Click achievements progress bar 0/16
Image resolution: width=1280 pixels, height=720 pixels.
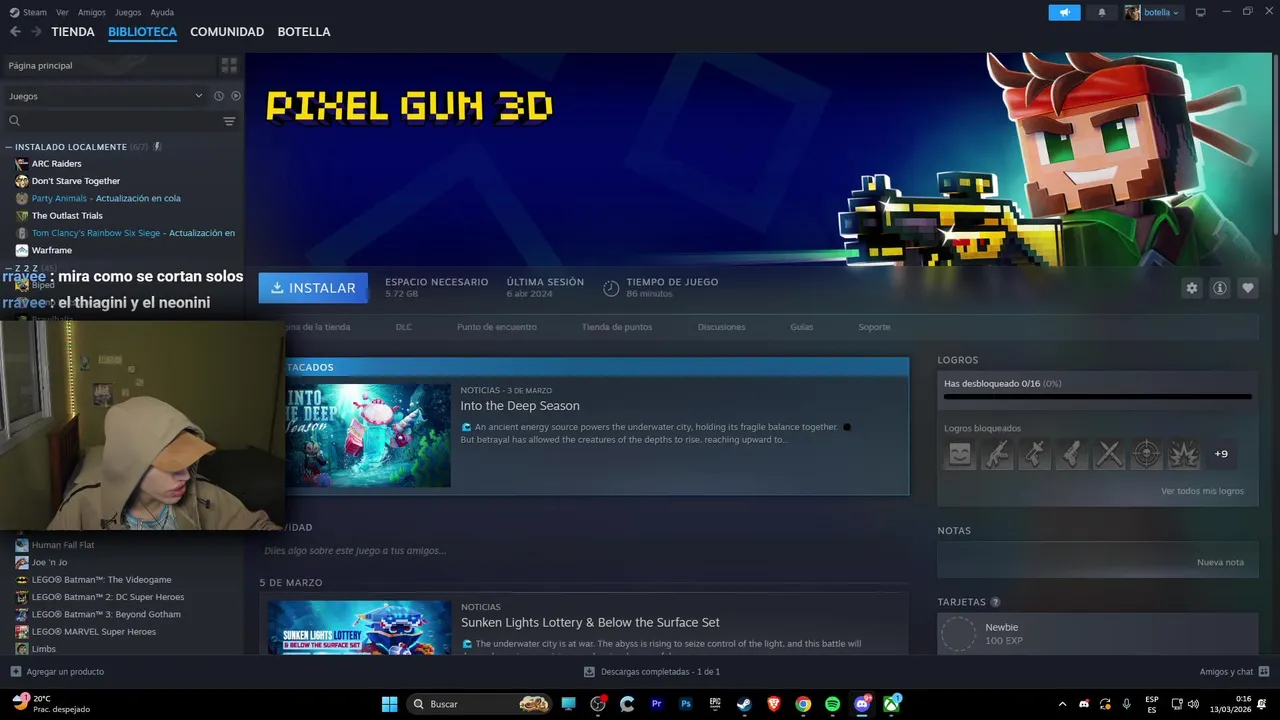coord(1097,397)
